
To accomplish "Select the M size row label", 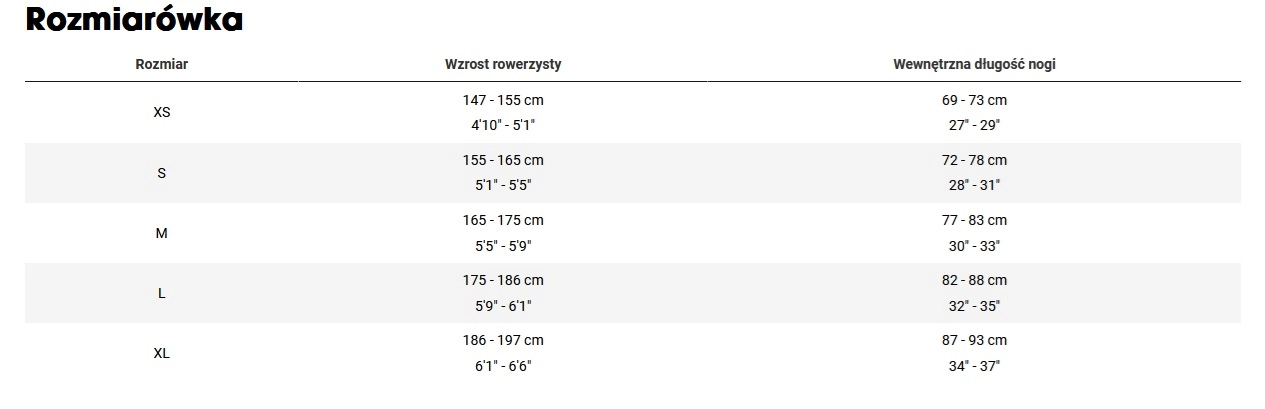I will click(x=162, y=233).
